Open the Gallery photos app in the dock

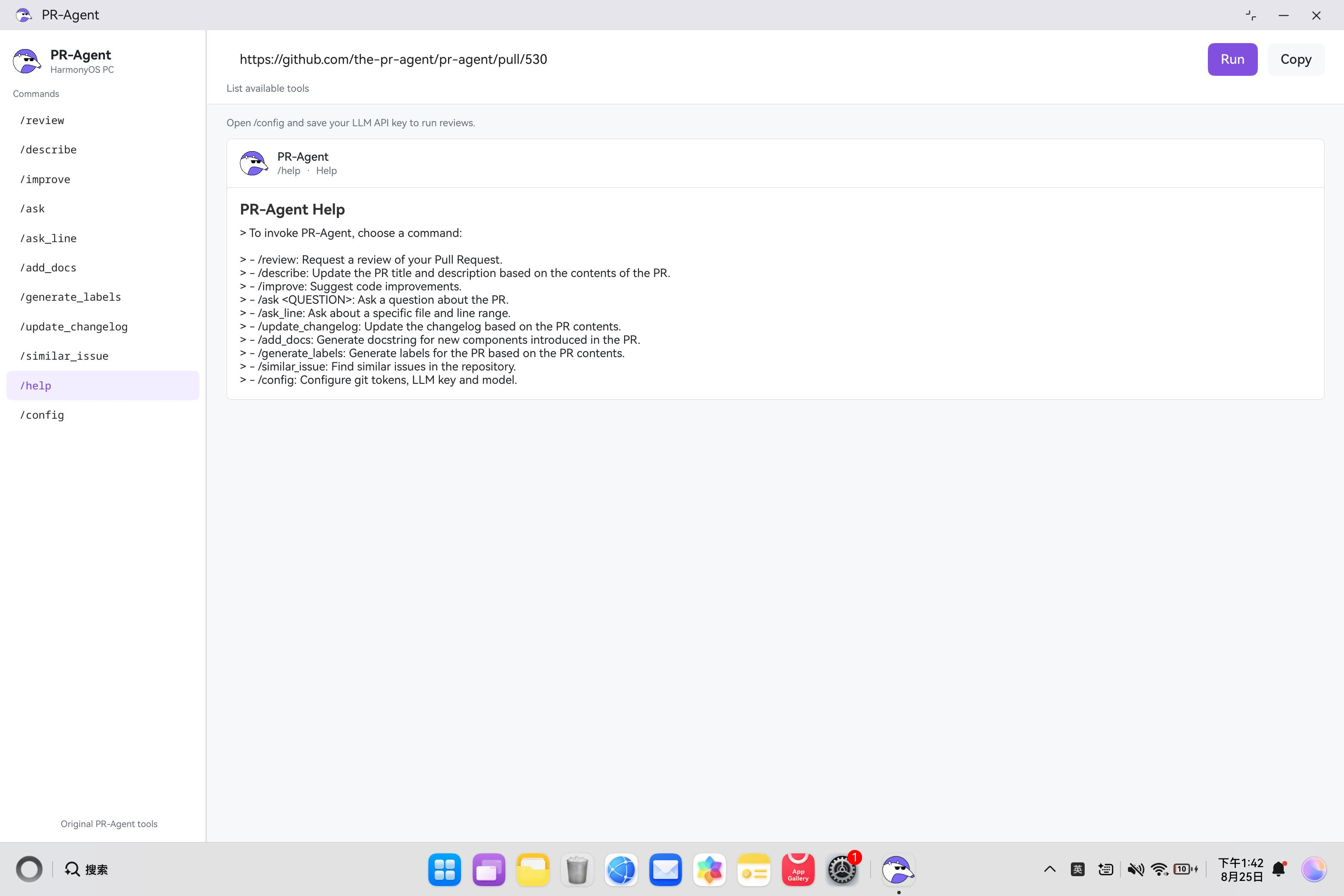coord(709,869)
